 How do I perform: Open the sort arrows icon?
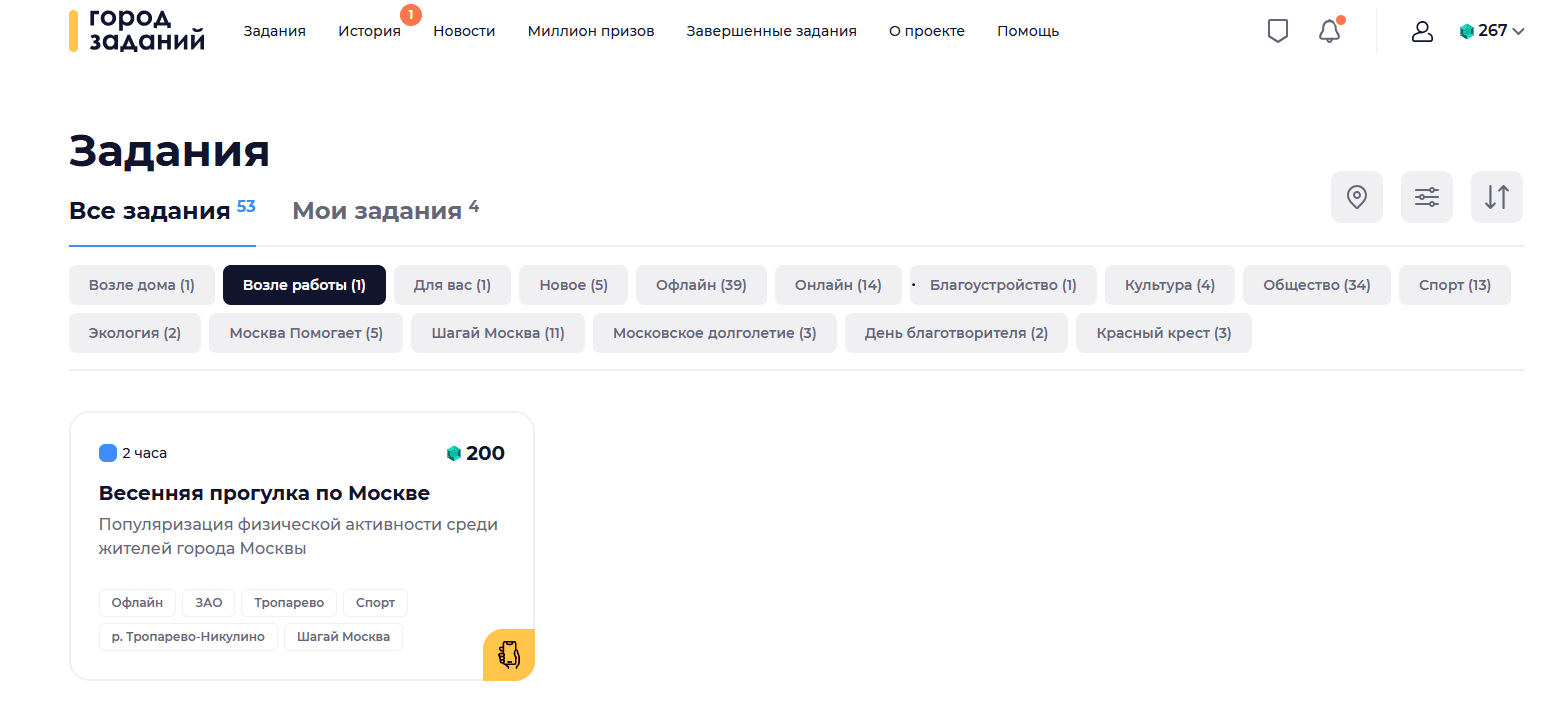pos(1497,197)
